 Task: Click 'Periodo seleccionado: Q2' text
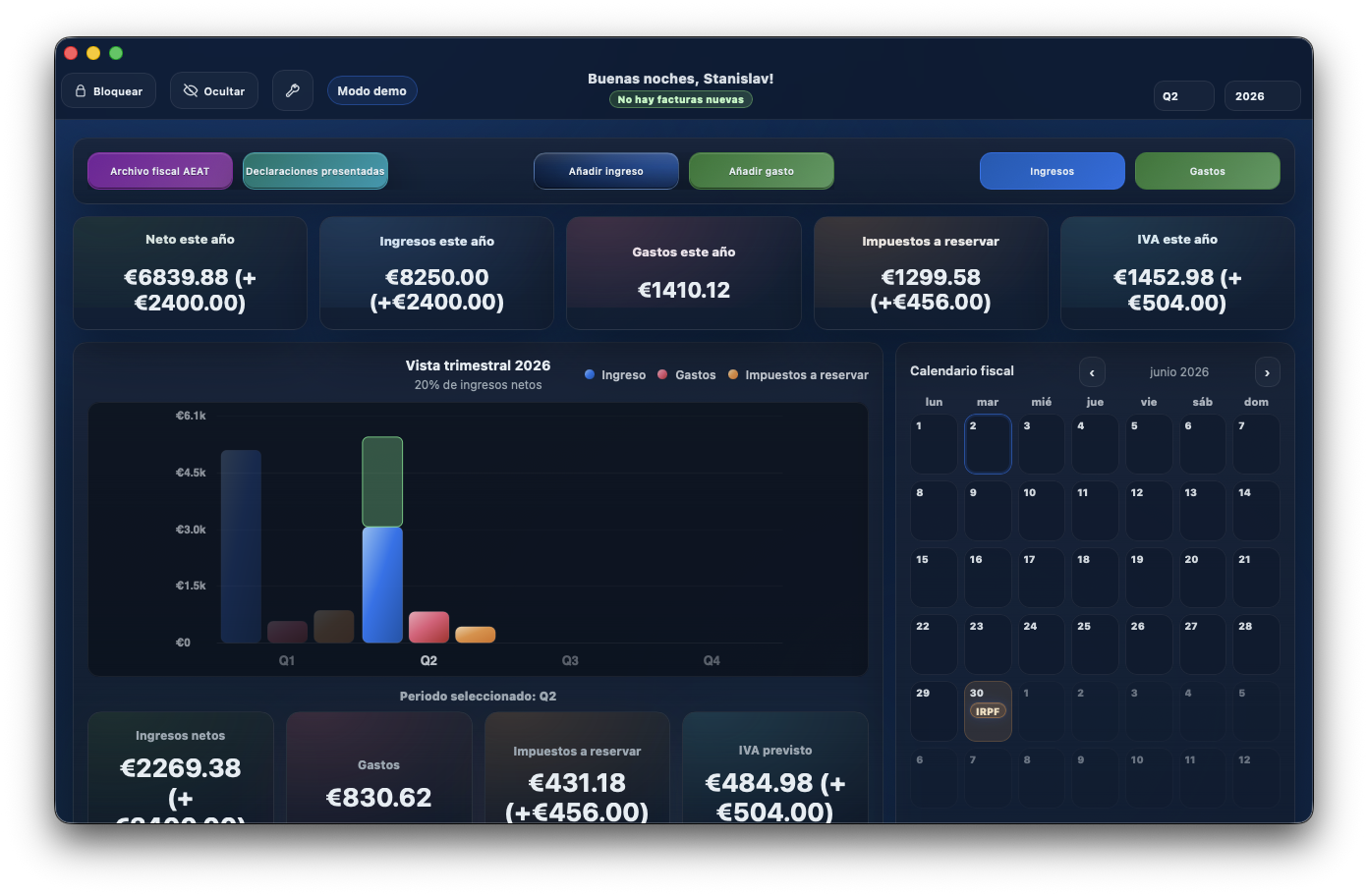[478, 696]
